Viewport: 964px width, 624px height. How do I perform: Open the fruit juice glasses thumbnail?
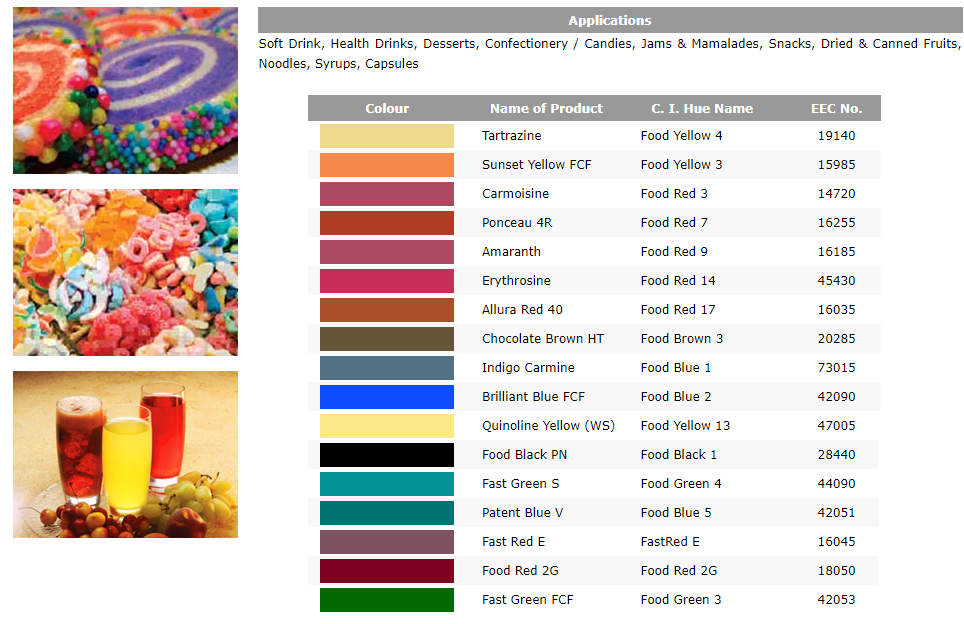pos(125,454)
